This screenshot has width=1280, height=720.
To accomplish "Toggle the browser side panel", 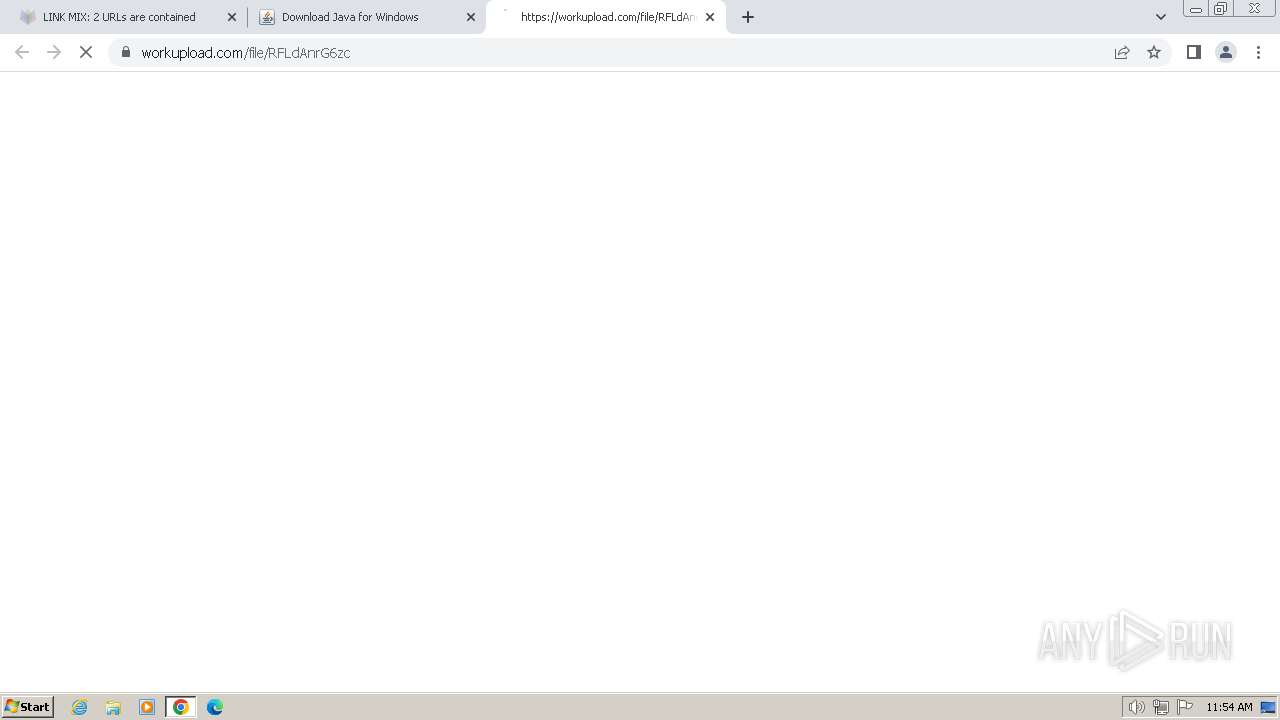I will 1193,52.
